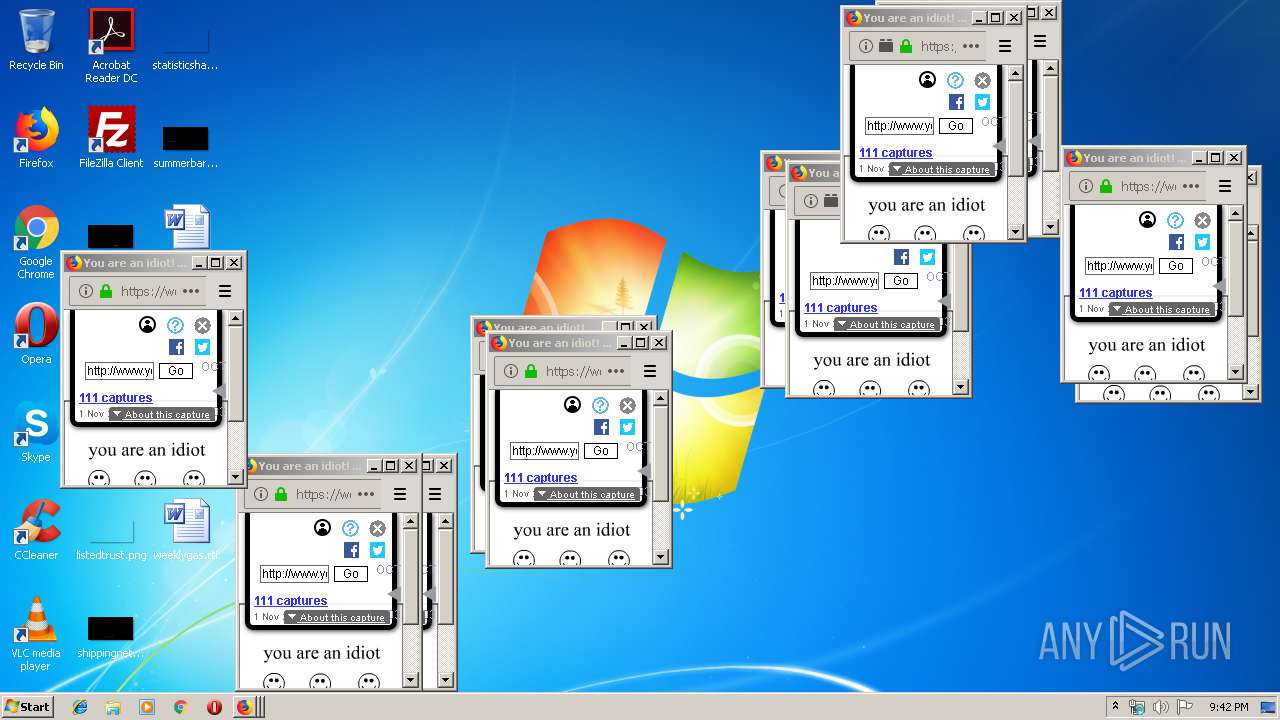The height and width of the screenshot is (720, 1280).
Task: Focus Wayback URL field in bottom window above taskbar
Action: click(294, 574)
